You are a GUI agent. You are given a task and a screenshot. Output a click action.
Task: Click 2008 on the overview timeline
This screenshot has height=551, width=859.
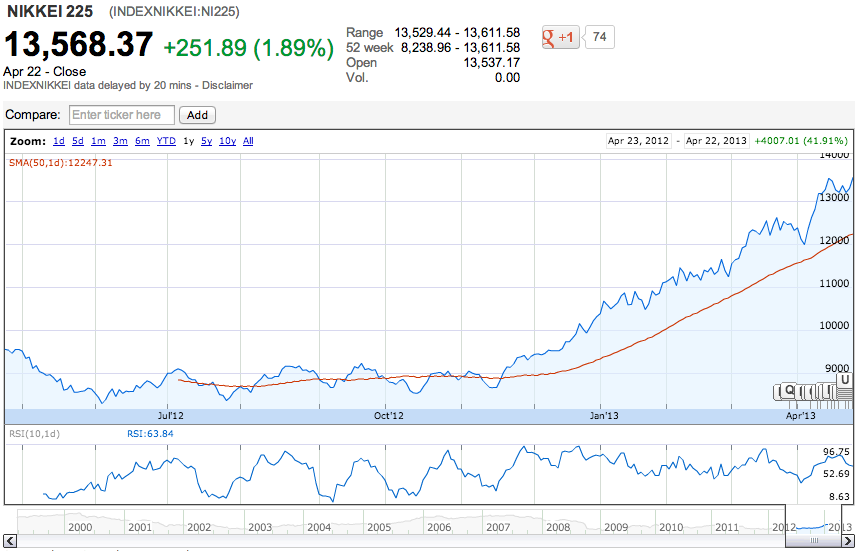[x=558, y=527]
